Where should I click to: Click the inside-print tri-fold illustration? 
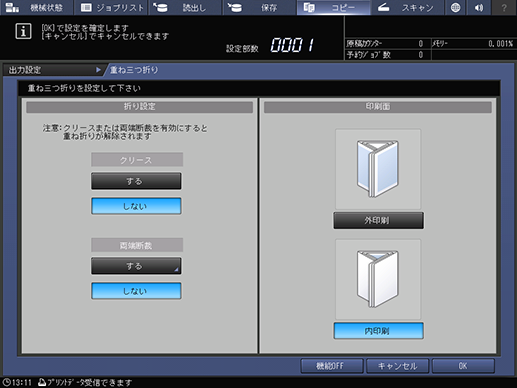tap(378, 279)
